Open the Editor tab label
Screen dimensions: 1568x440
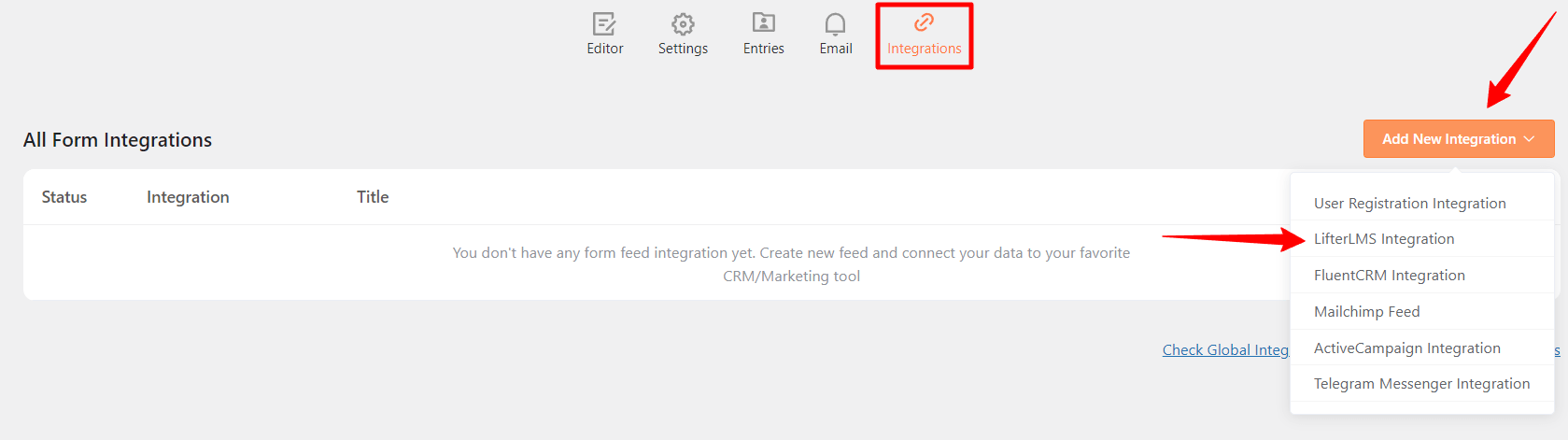coord(605,49)
